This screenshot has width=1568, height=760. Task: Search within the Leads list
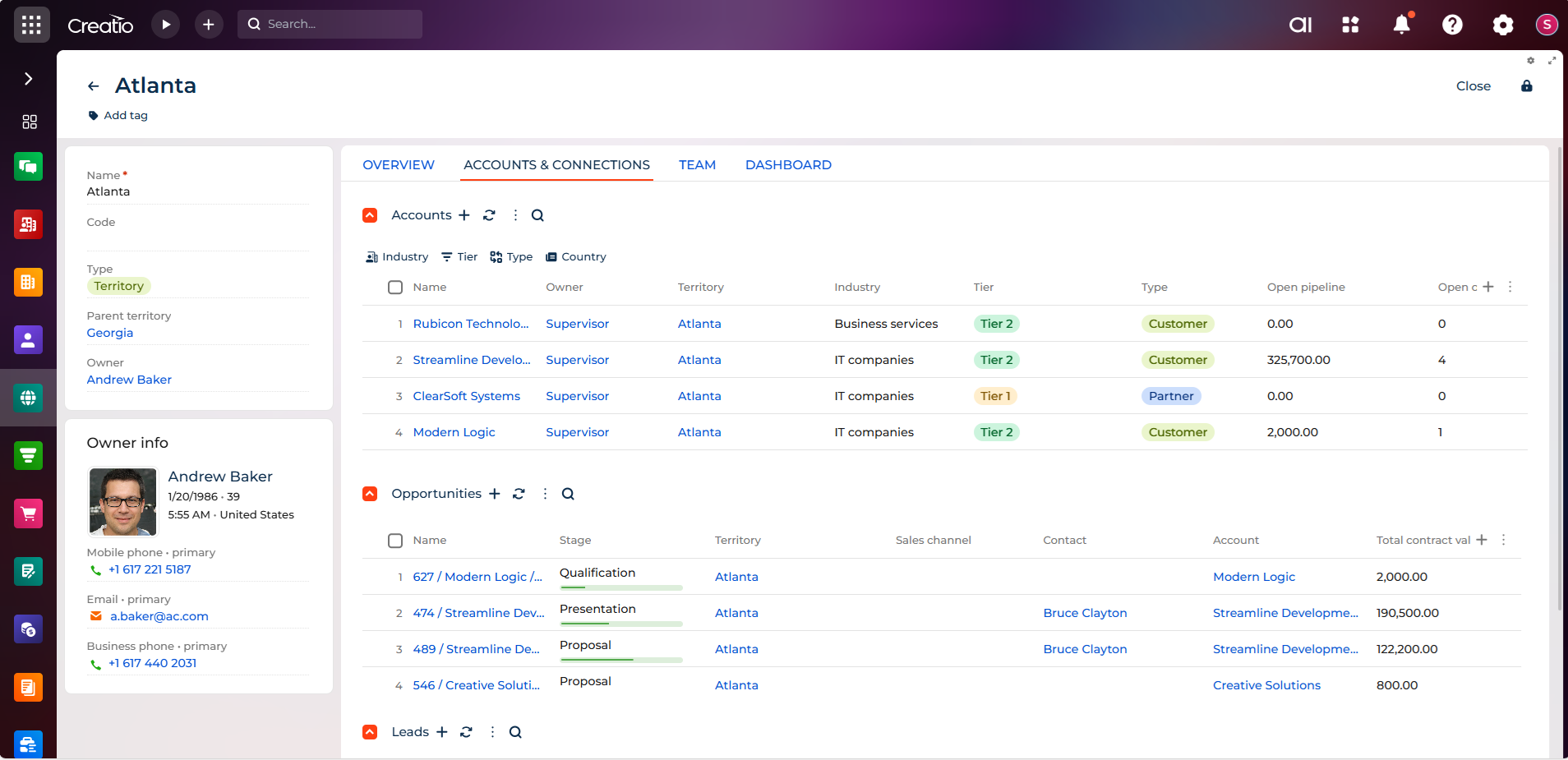(515, 732)
